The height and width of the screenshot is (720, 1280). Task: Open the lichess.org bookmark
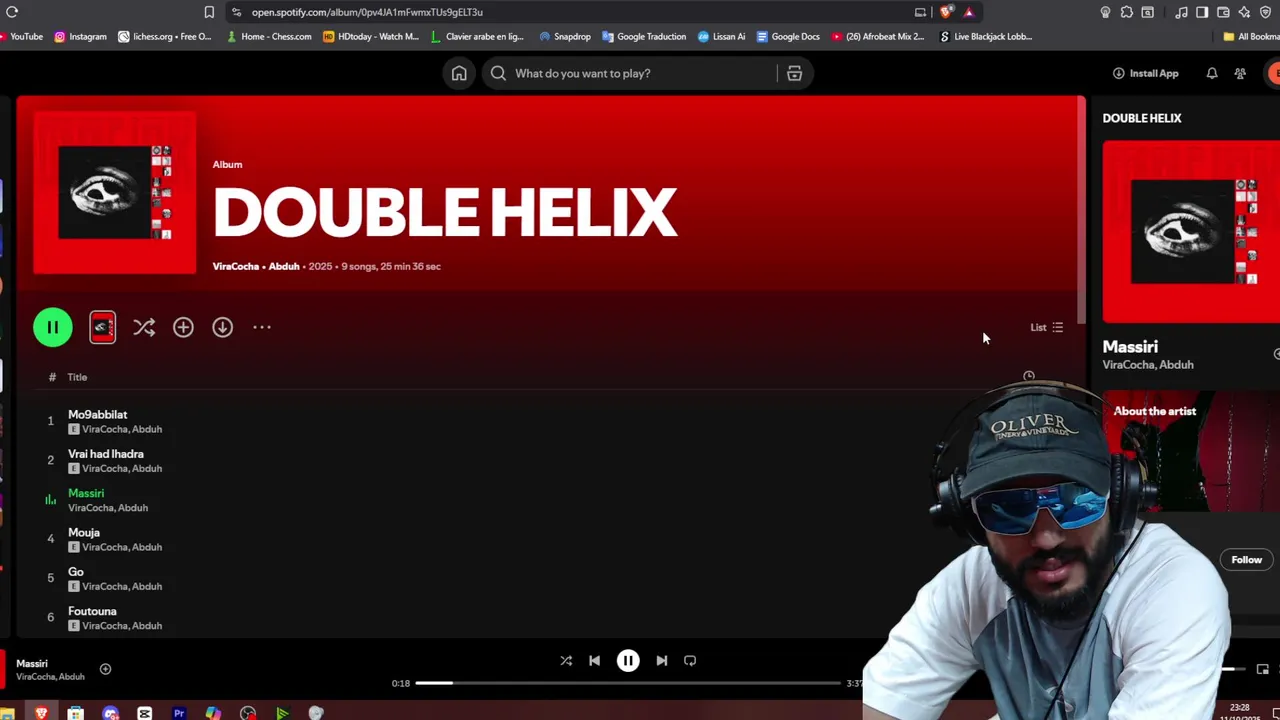tap(165, 36)
